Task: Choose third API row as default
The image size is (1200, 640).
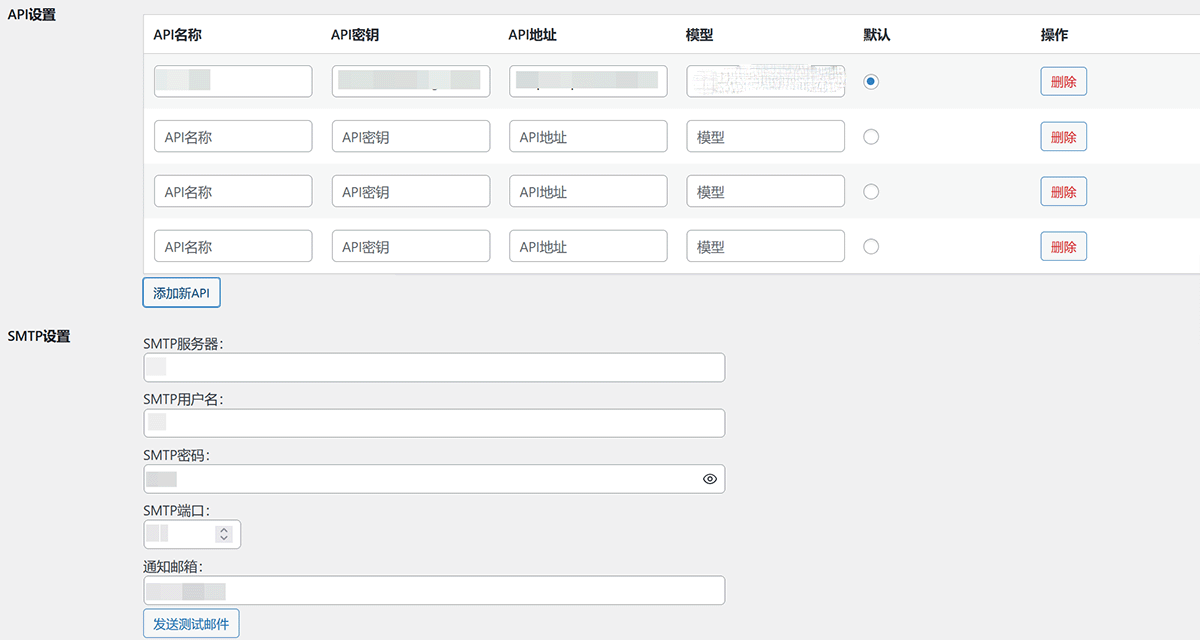Action: pyautogui.click(x=871, y=192)
